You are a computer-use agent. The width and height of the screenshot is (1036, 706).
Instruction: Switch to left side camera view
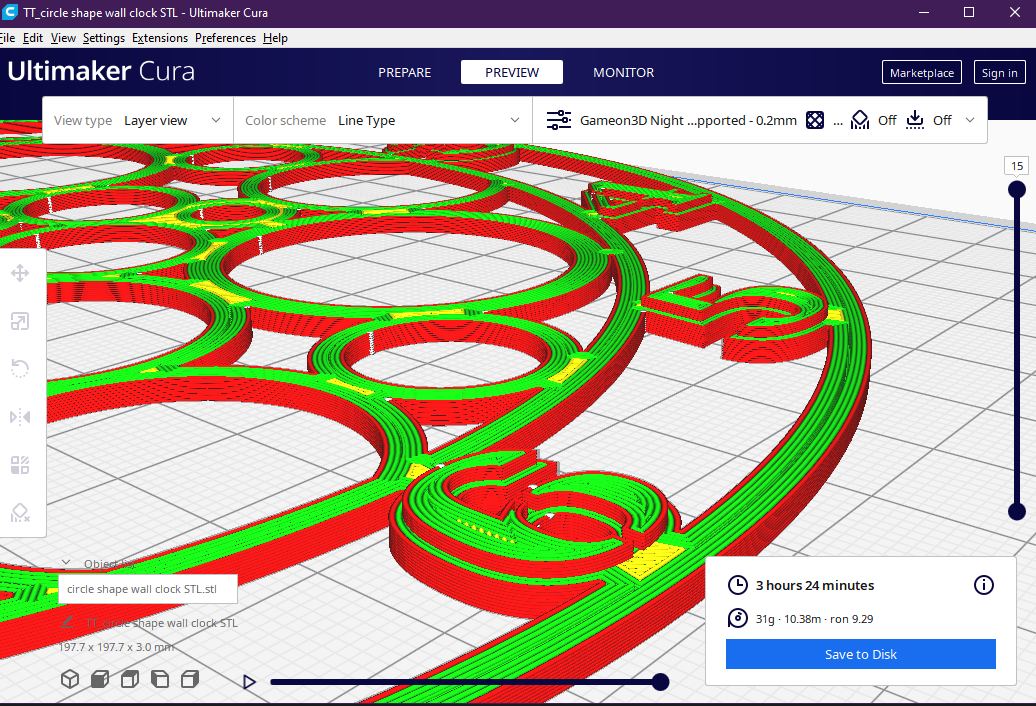point(160,679)
